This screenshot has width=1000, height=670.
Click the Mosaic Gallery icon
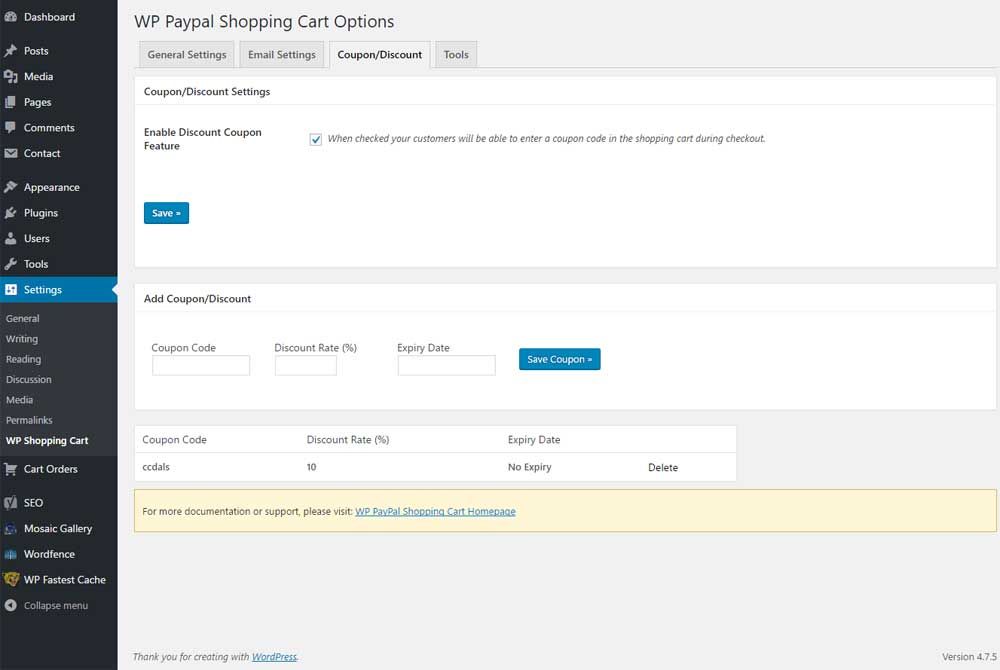pyautogui.click(x=10, y=528)
